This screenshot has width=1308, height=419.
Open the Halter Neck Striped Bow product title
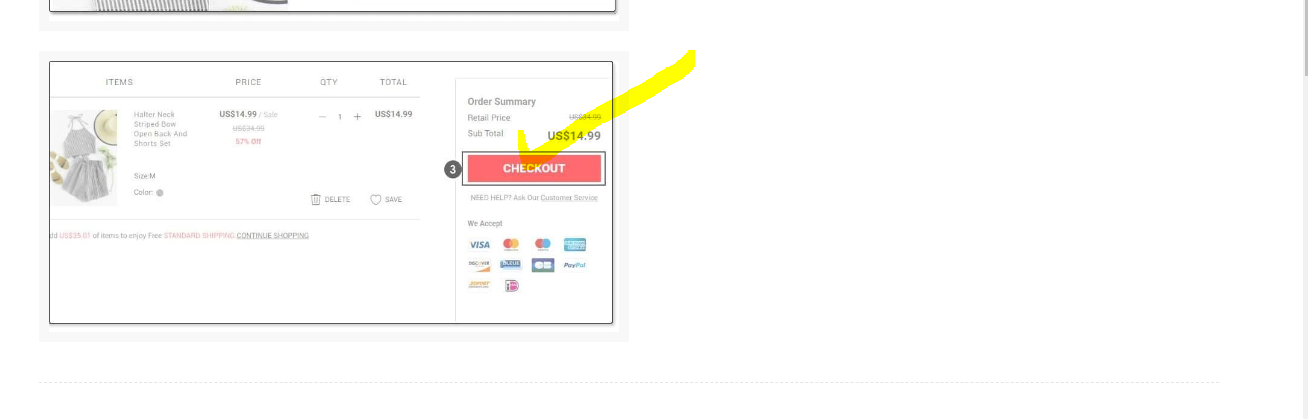[x=161, y=129]
